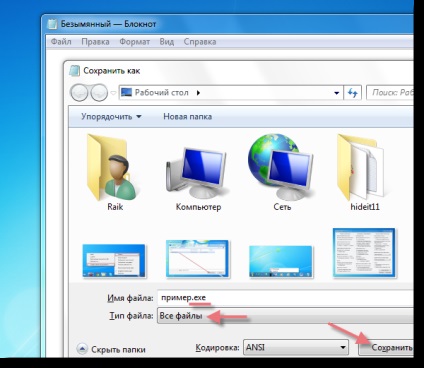This screenshot has width=424, height=368.
Task: Open the Файл menu in Notepad
Action: point(61,42)
